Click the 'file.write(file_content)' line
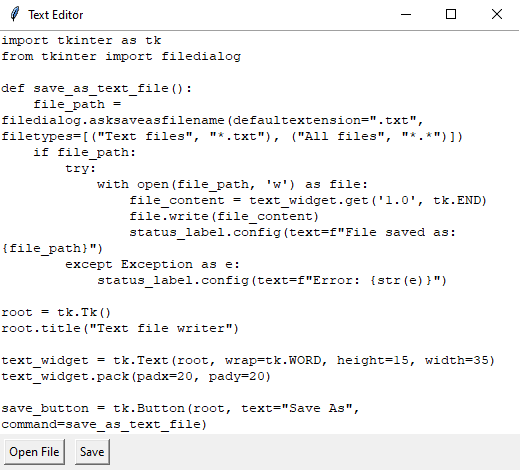Viewport: 520px width, 470px height. click(224, 216)
